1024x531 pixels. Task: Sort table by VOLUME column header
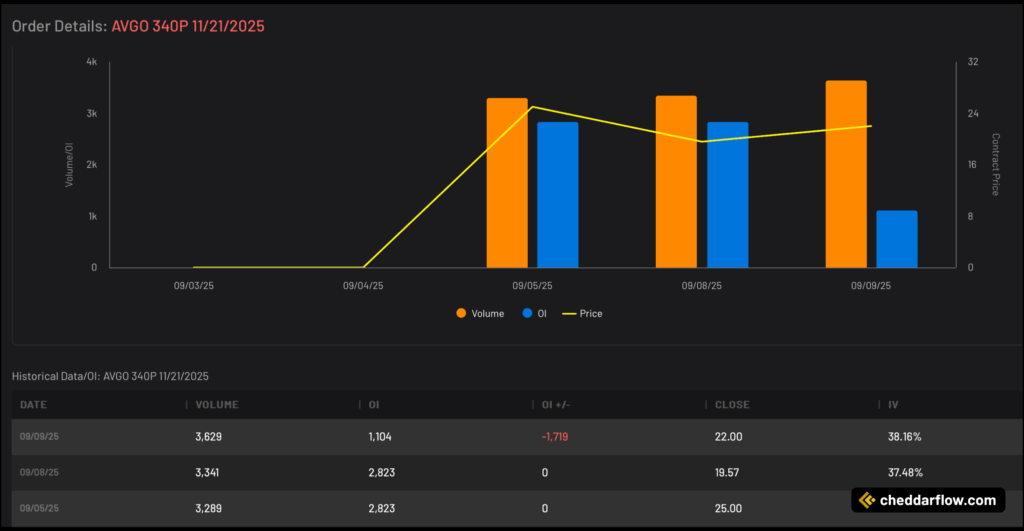click(x=217, y=405)
